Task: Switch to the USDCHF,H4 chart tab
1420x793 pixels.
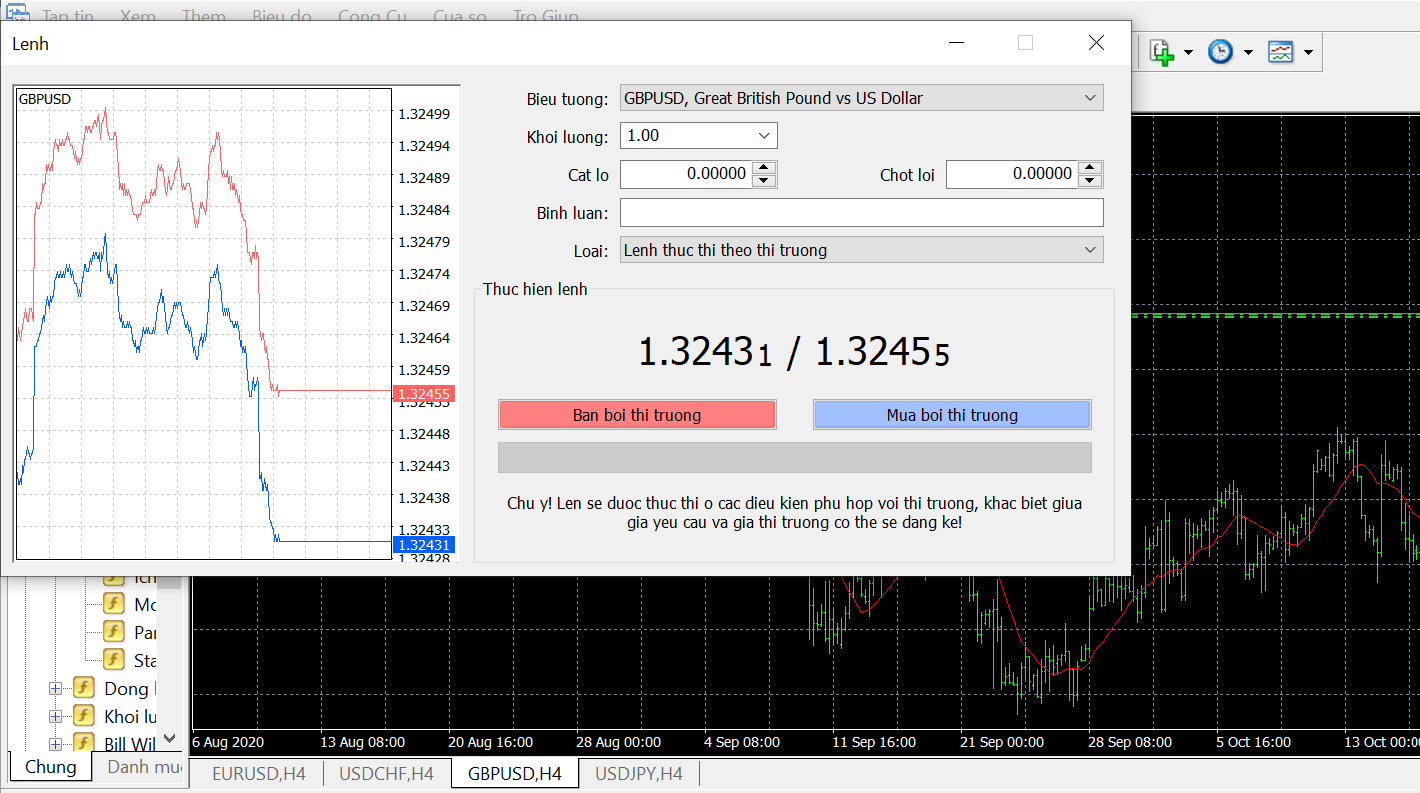Action: [386, 773]
